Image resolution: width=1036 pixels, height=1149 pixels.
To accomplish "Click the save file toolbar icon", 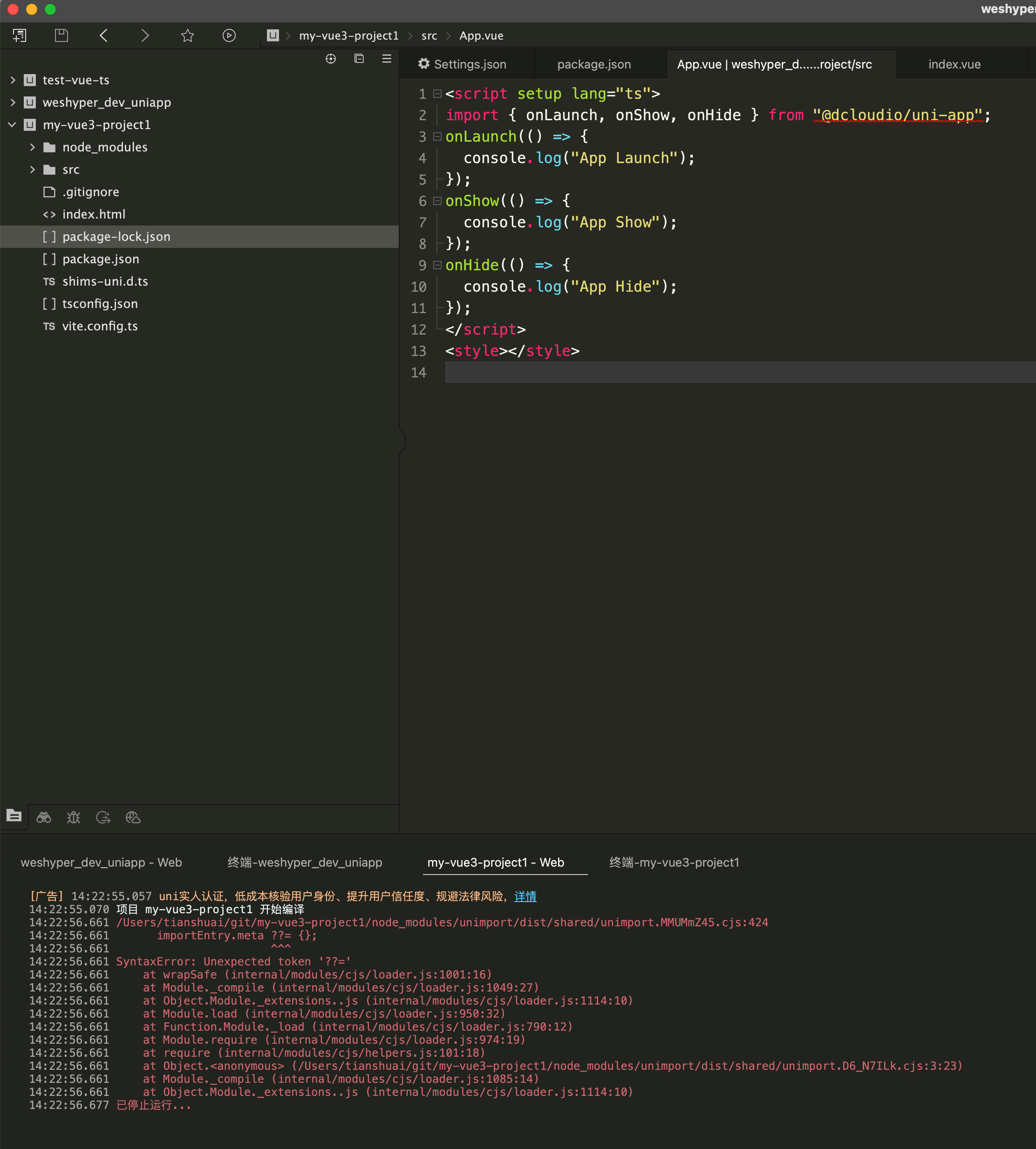I will point(61,35).
